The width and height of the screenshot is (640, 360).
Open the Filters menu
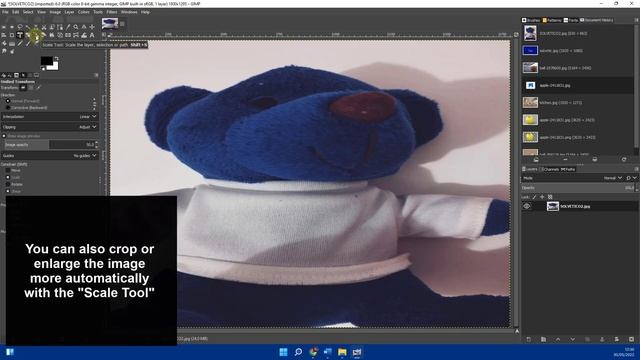(x=111, y=12)
